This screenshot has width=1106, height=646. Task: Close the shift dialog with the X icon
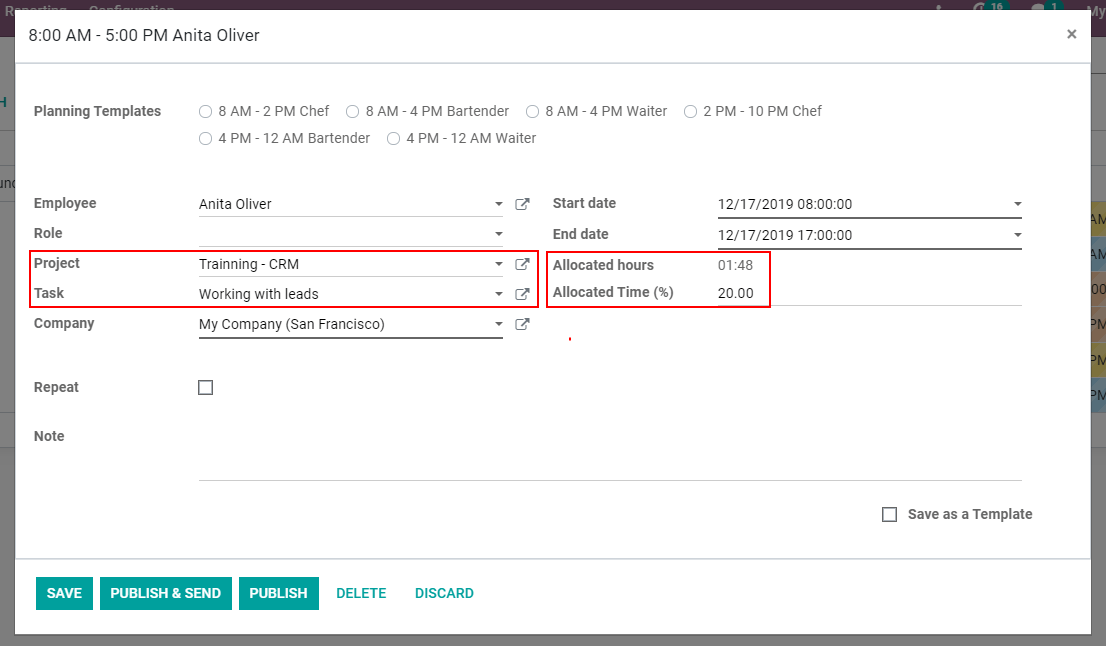[1071, 34]
